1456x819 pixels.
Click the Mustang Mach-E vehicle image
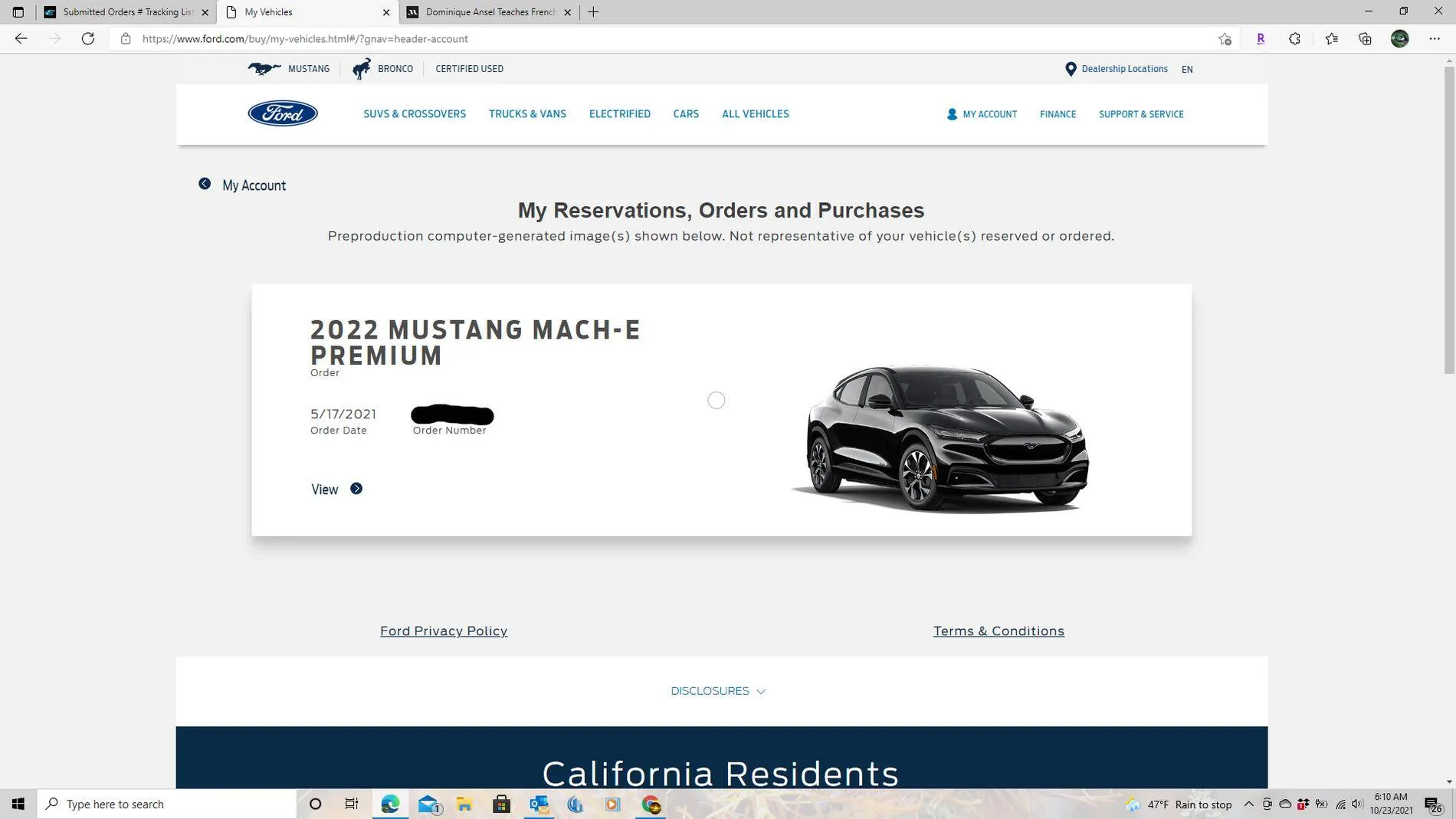(x=943, y=438)
